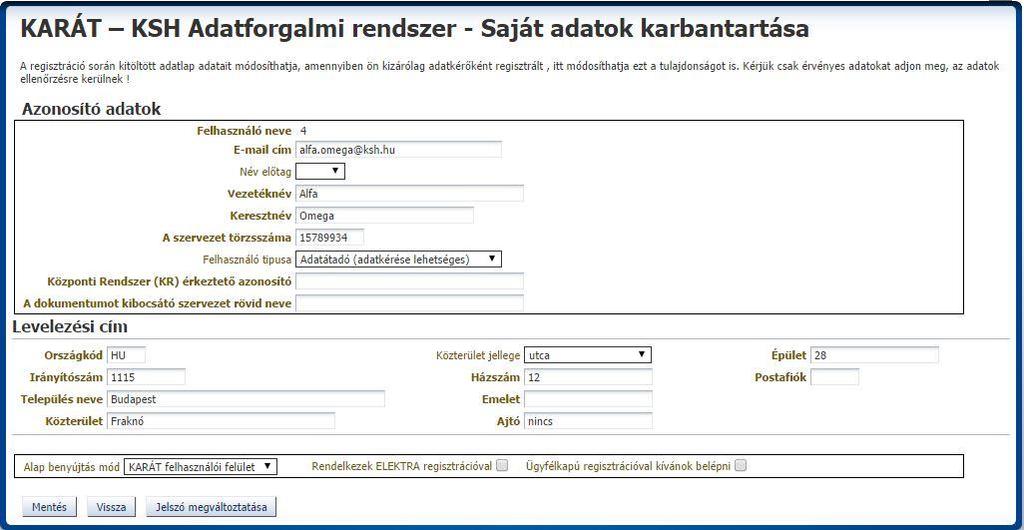This screenshot has height=530, width=1024.
Task: Enable Rendelkezek ELEKTRA regisztrációval checkbox
Action: 502,466
